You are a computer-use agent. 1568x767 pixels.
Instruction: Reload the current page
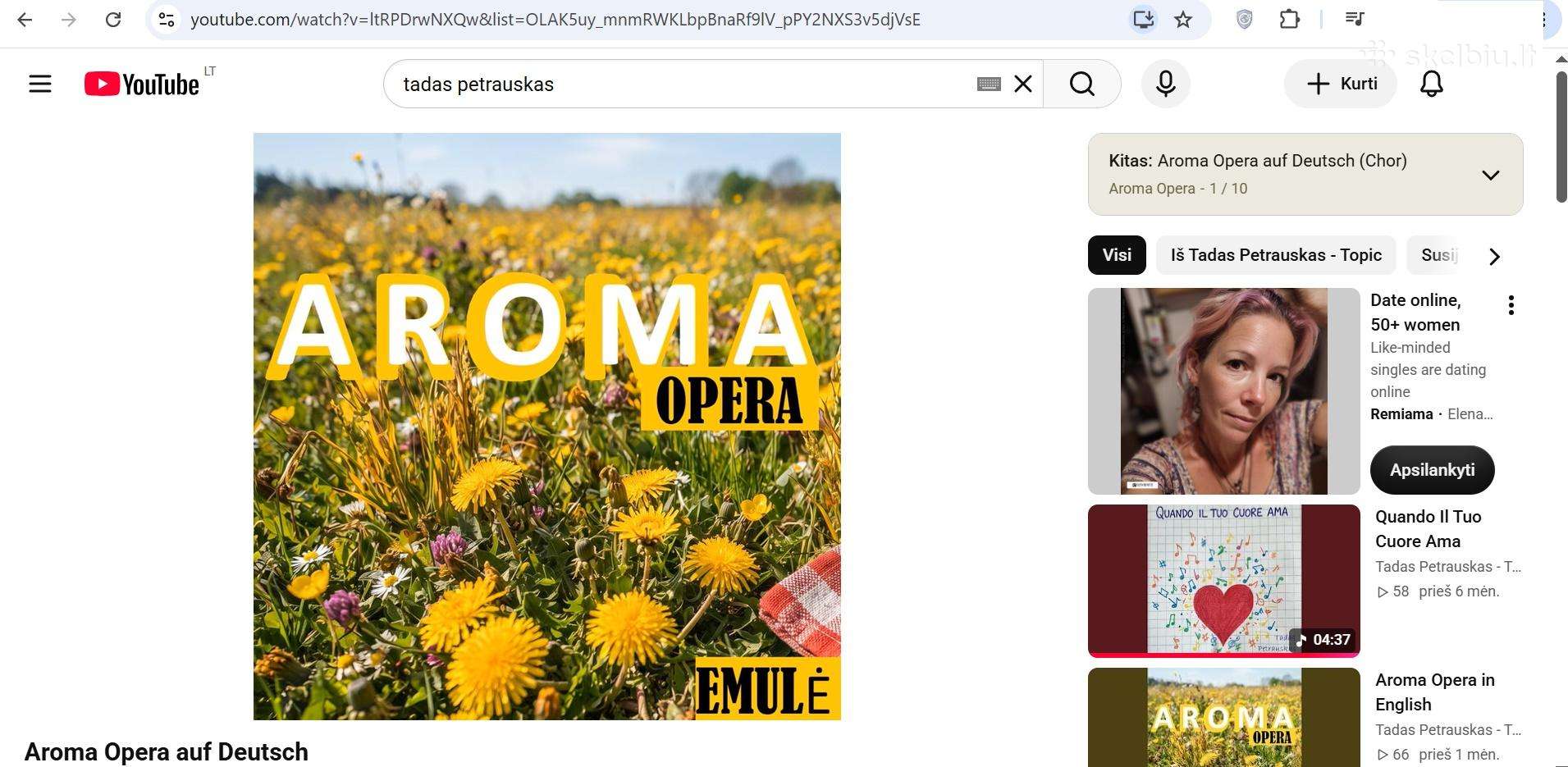pos(113,20)
